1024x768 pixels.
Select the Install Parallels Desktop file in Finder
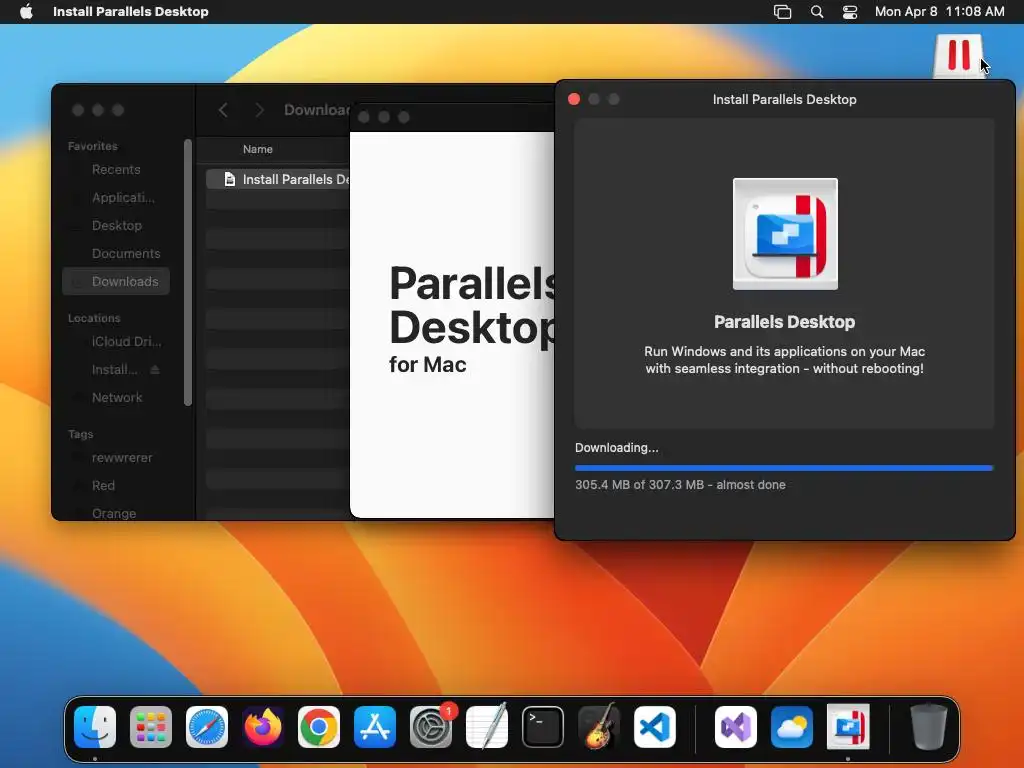(278, 180)
